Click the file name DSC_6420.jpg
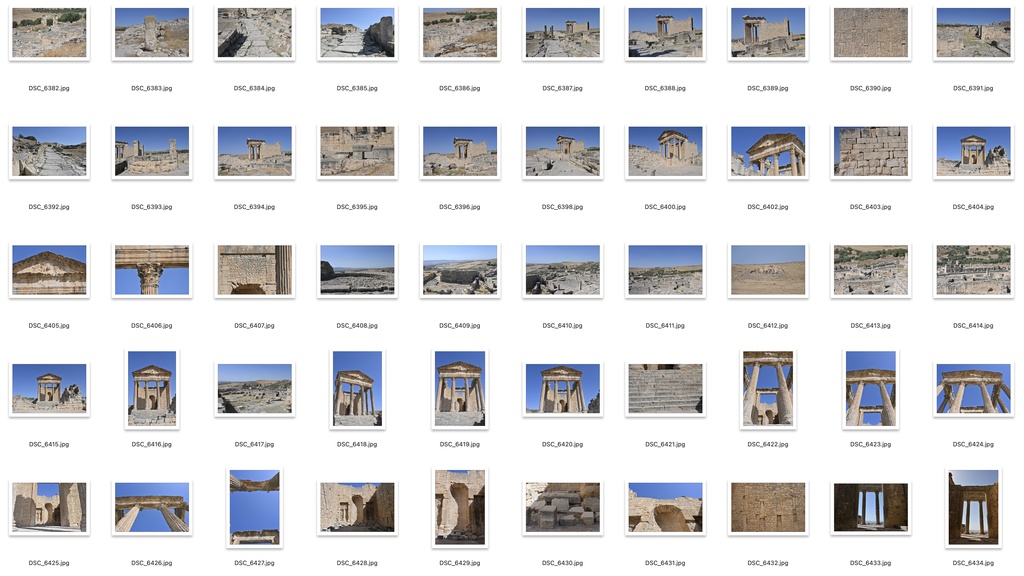The height and width of the screenshot is (576, 1024). coord(562,445)
